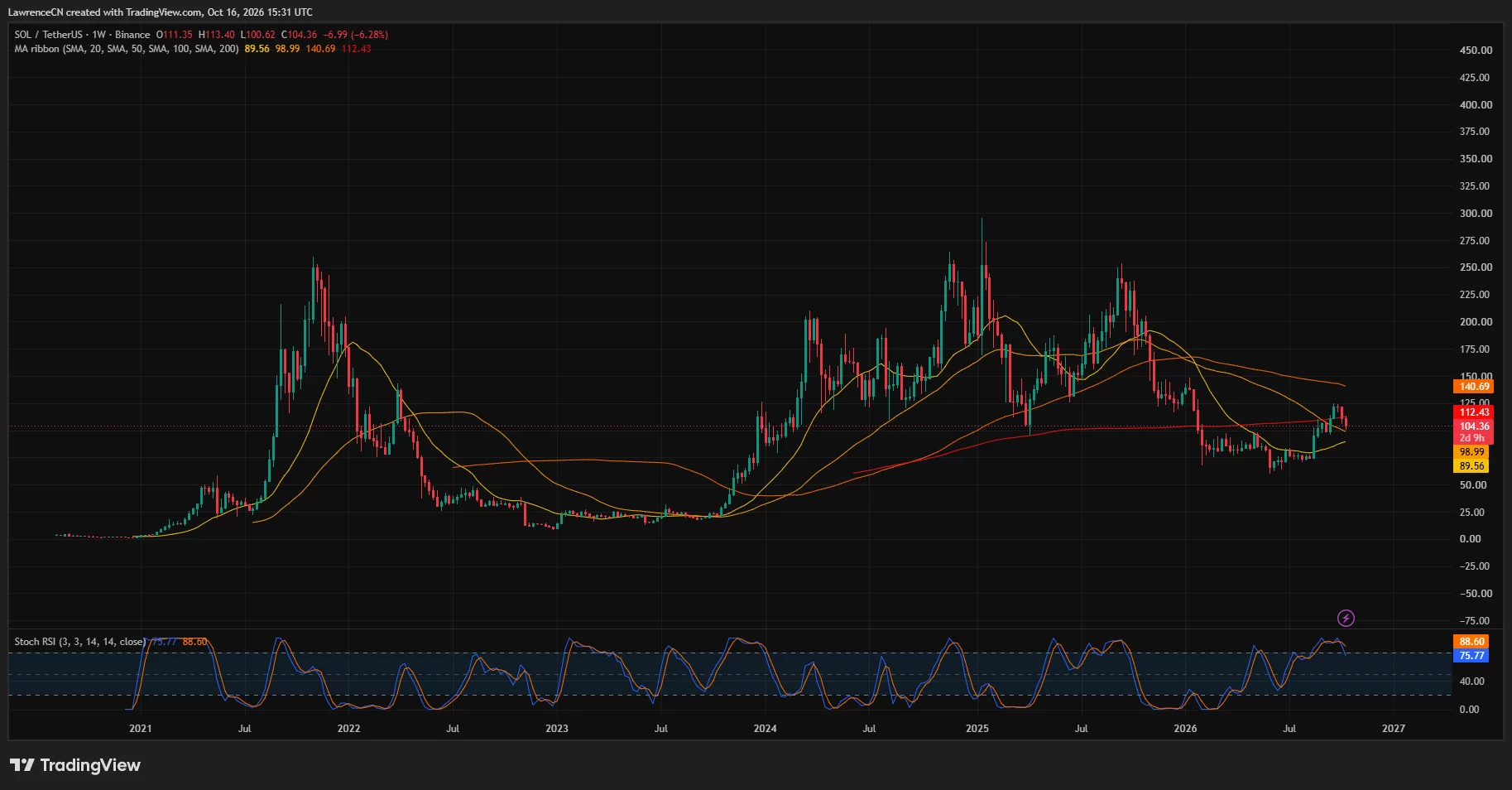Click the open value O111.35
This screenshot has height=790, width=1512.
coord(174,35)
